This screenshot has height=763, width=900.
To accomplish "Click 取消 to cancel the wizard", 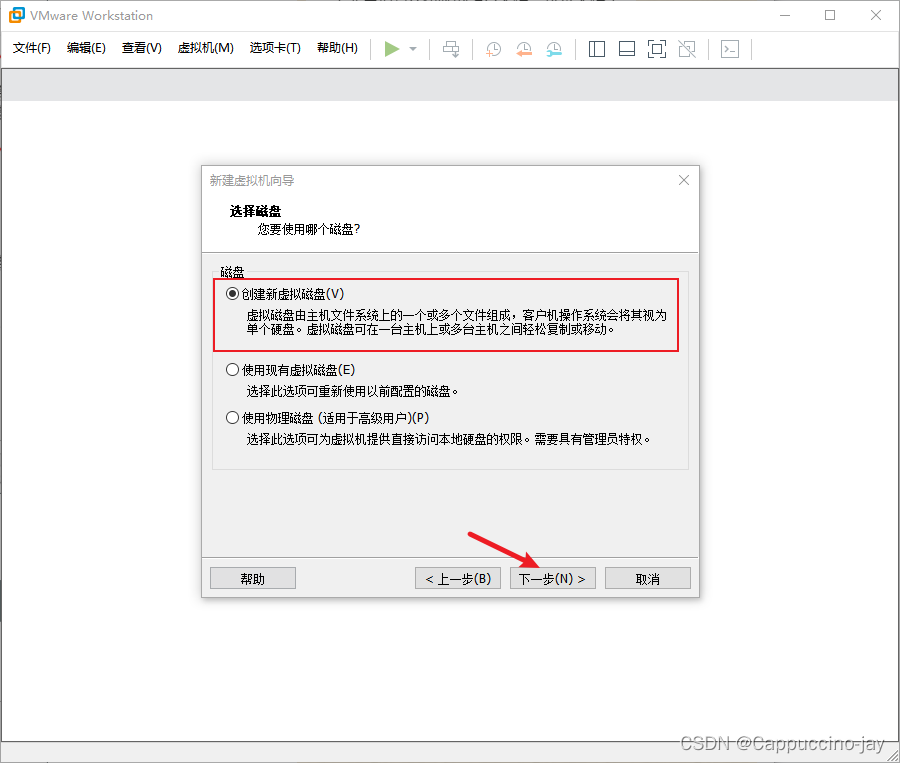I will point(648,578).
